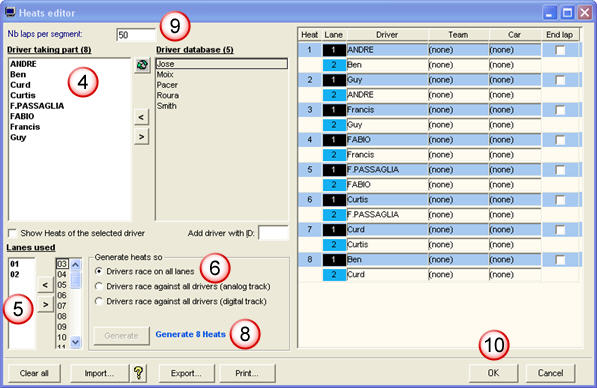Select Smith in driver database list
This screenshot has width=597, height=388.
(167, 106)
